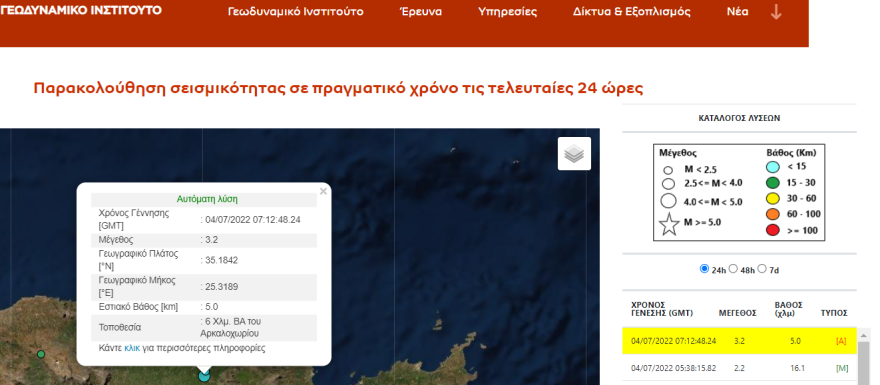Click the down arrow in the navigation bar

(x=776, y=12)
